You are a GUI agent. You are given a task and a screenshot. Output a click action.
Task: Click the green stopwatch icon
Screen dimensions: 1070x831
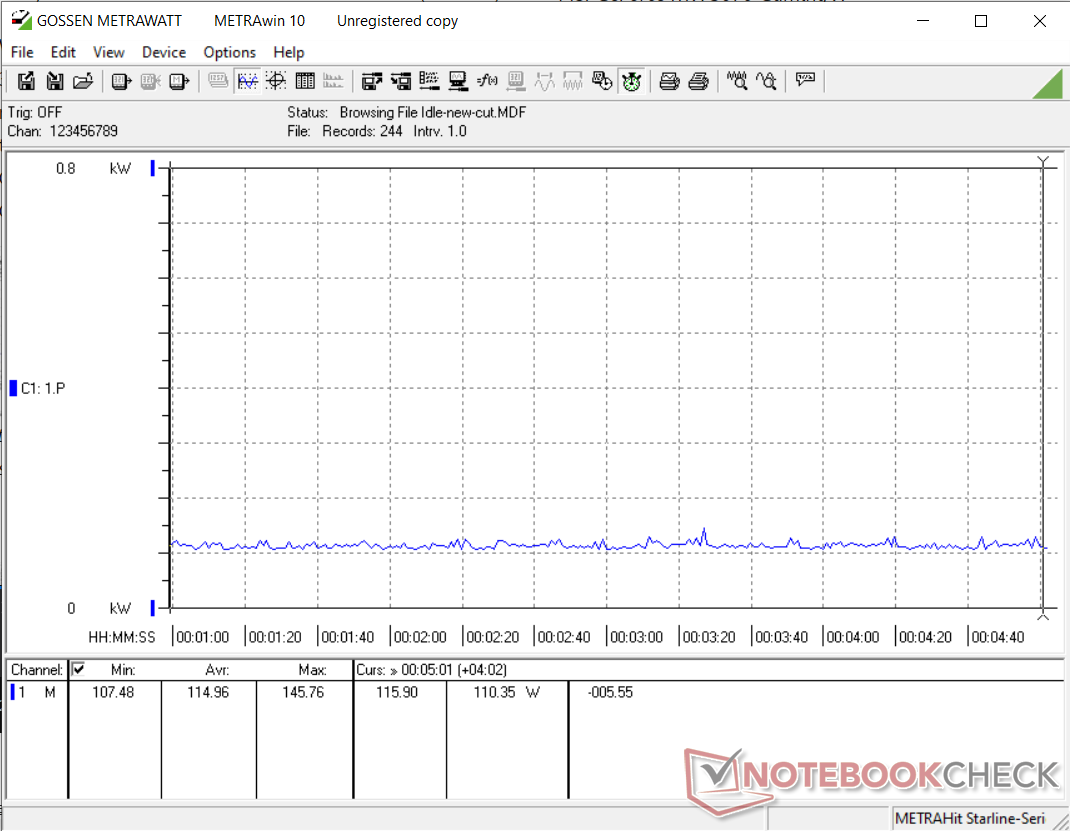point(631,81)
